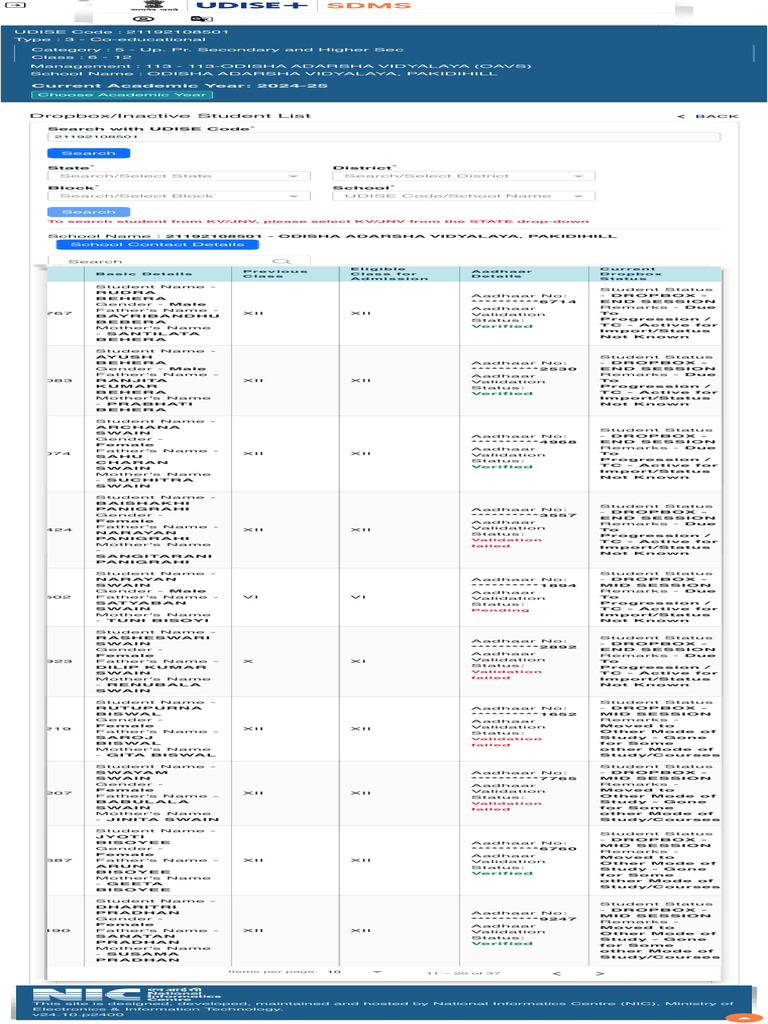Select the student row for RASHESWARI SWAIN
The image size is (768, 1024).
coord(384,662)
